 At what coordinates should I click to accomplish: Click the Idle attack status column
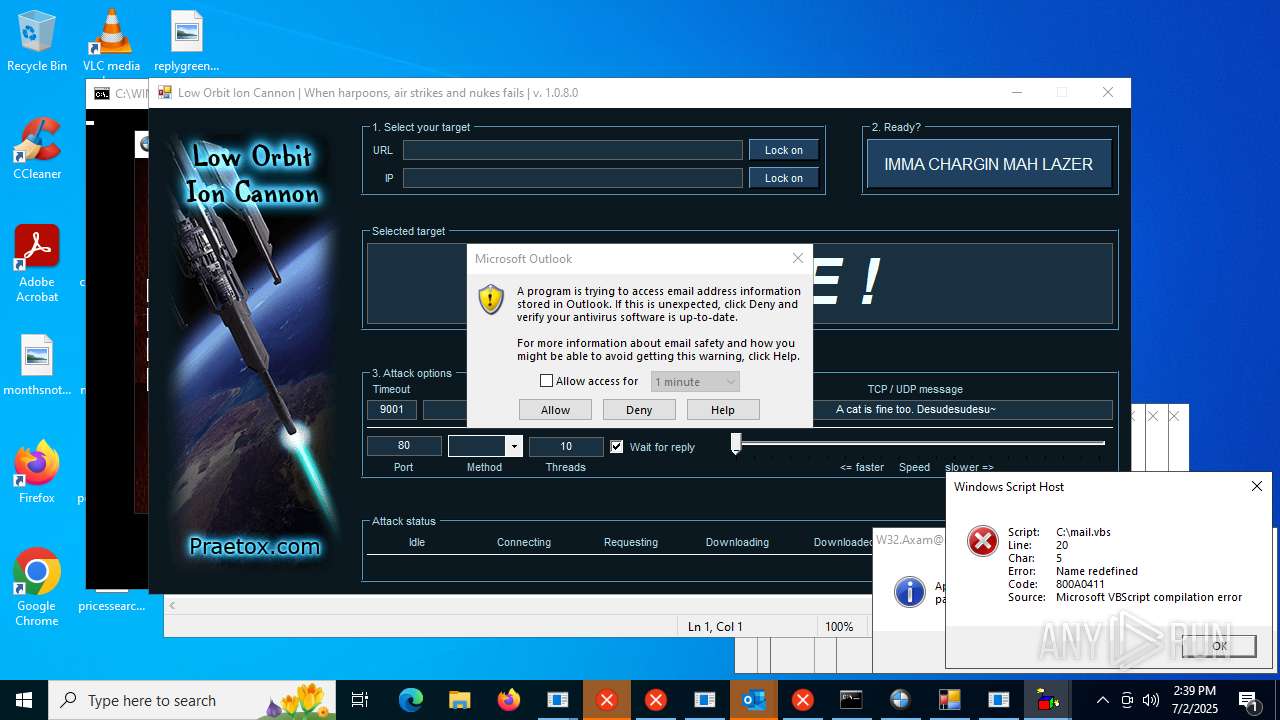417,542
